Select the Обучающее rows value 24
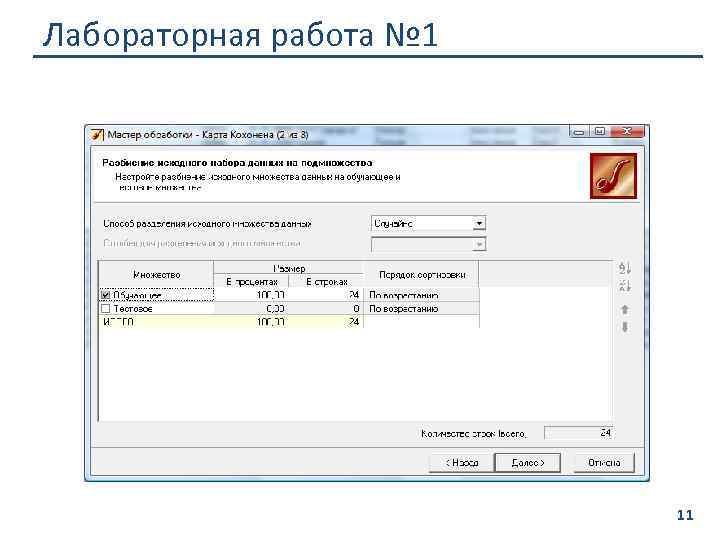This screenshot has height=540, width=720. click(x=354, y=295)
